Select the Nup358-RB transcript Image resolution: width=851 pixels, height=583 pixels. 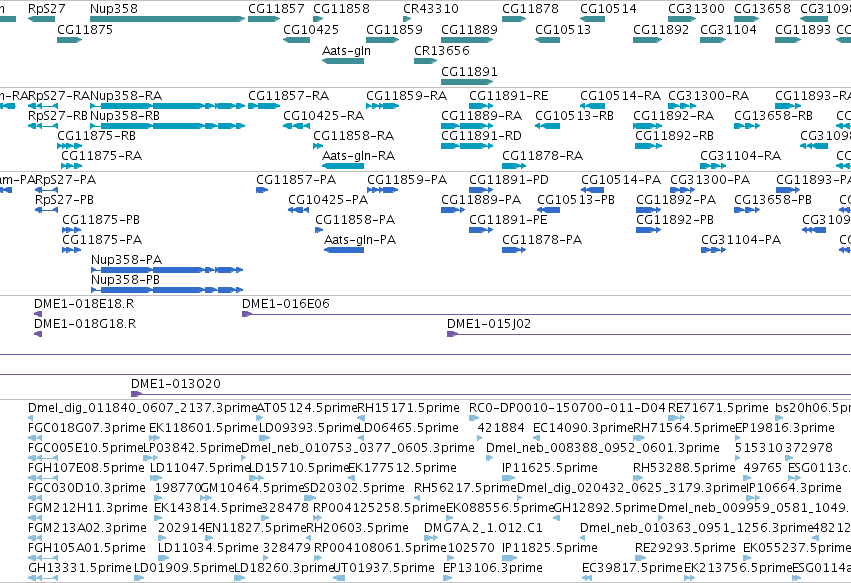[167, 126]
